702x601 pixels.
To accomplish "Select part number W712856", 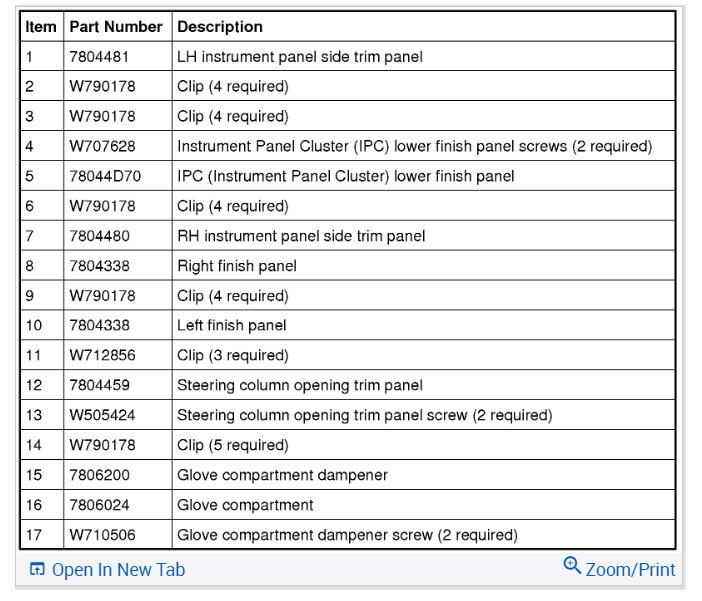I will pos(103,355).
